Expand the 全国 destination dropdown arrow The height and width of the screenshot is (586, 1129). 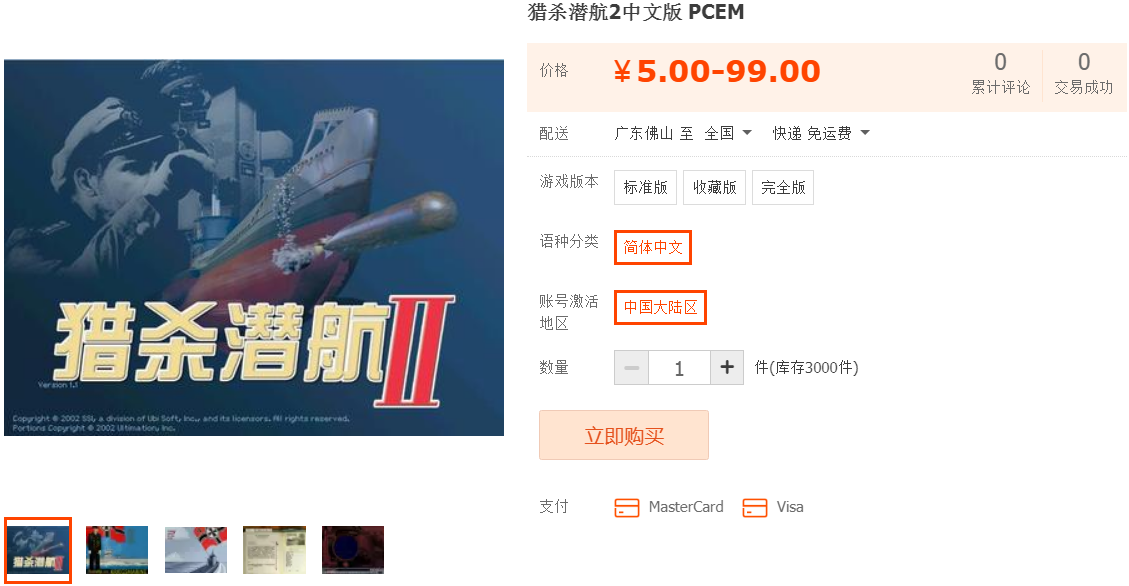coord(747,132)
